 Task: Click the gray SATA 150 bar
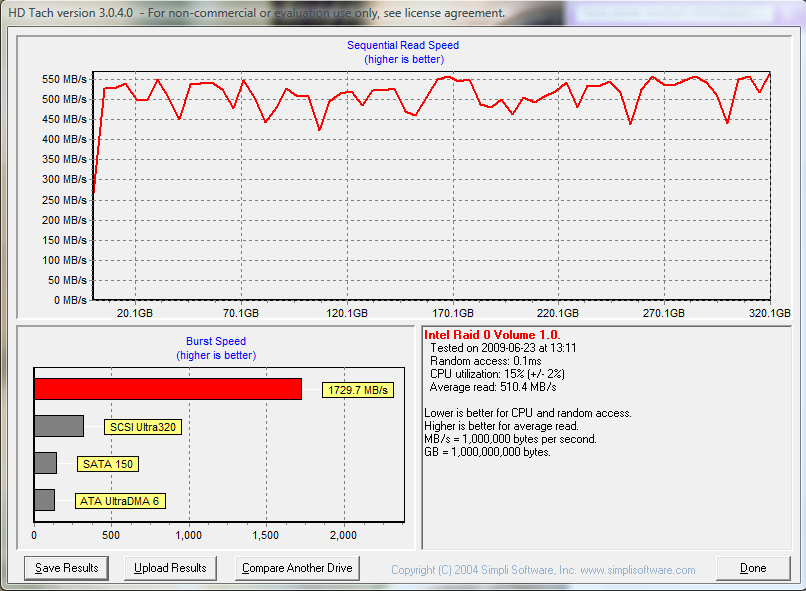(x=45, y=463)
